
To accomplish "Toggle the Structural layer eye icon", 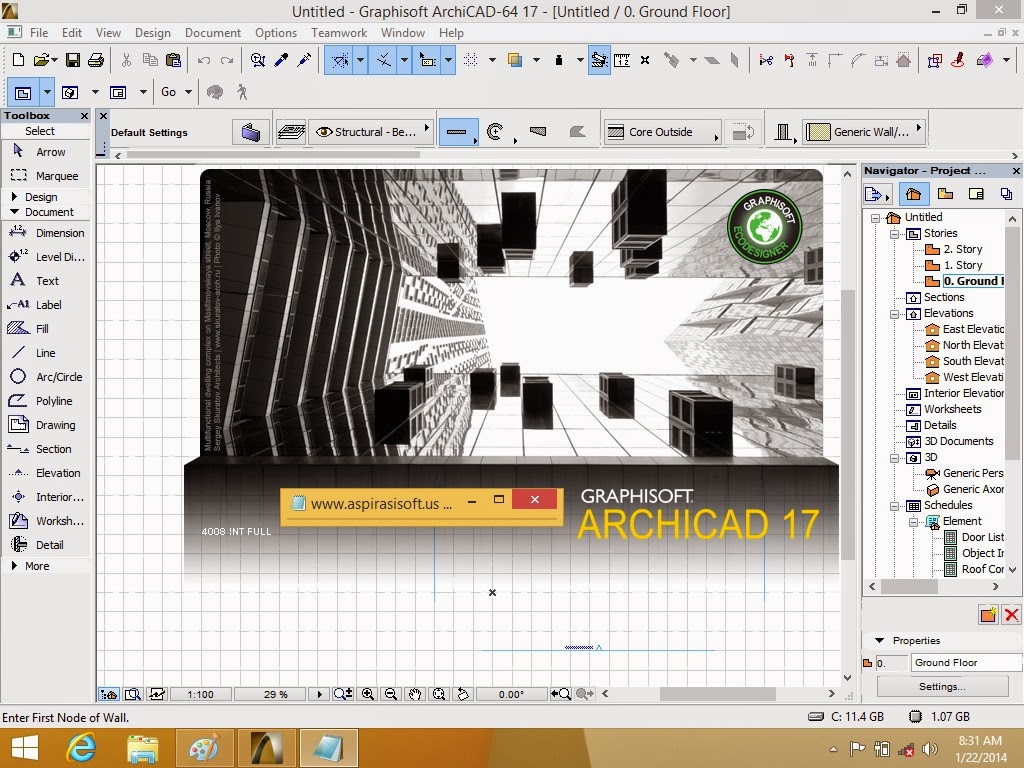I will click(x=324, y=132).
